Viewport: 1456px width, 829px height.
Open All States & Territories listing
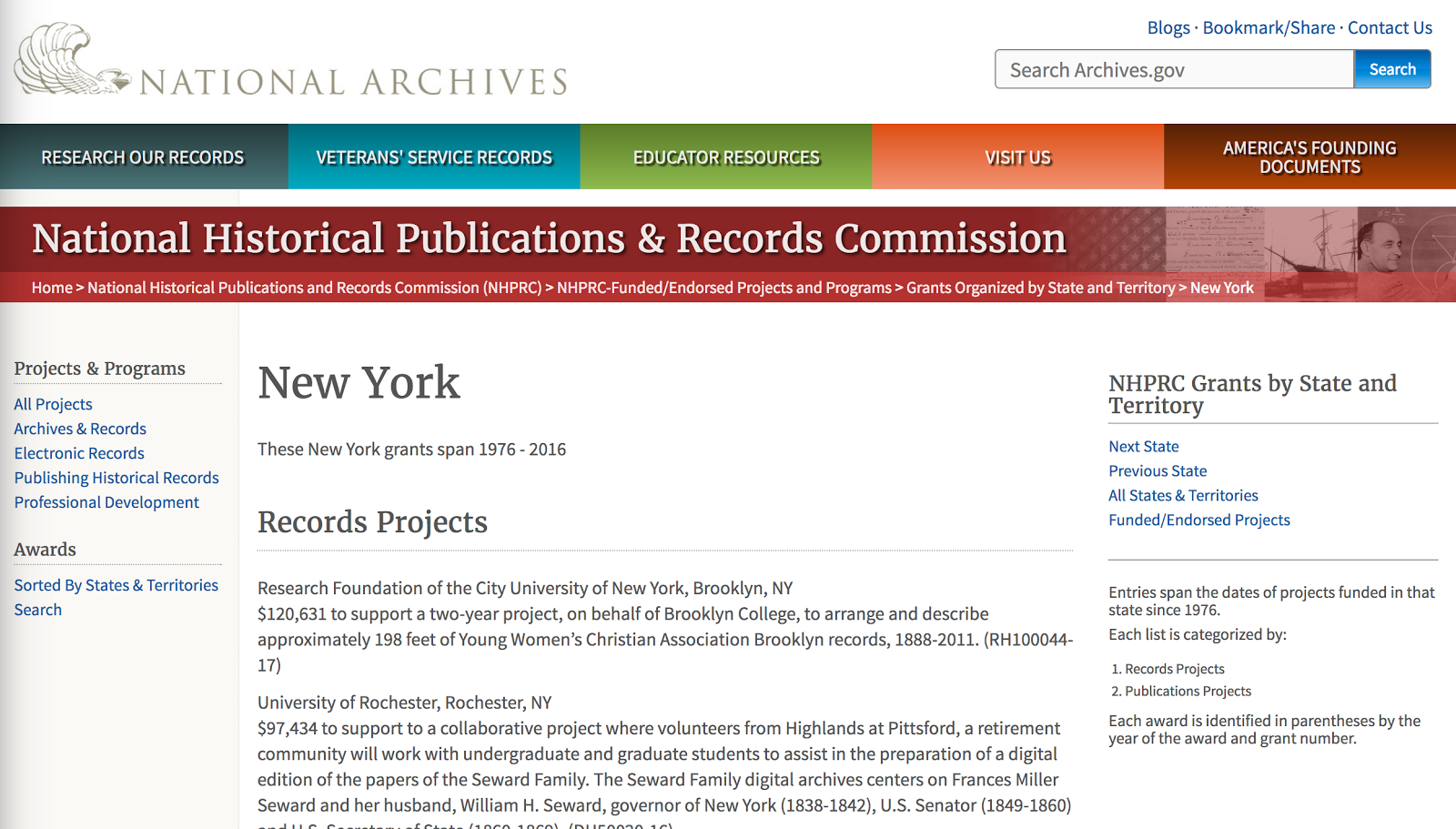point(1182,495)
